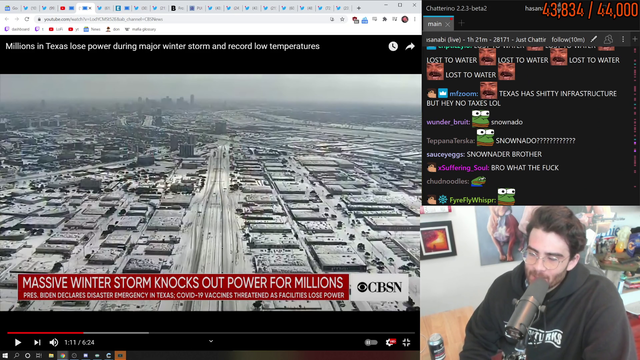Open Windows taskbar search
Screen dimensions: 640x360
pos(16,356)
